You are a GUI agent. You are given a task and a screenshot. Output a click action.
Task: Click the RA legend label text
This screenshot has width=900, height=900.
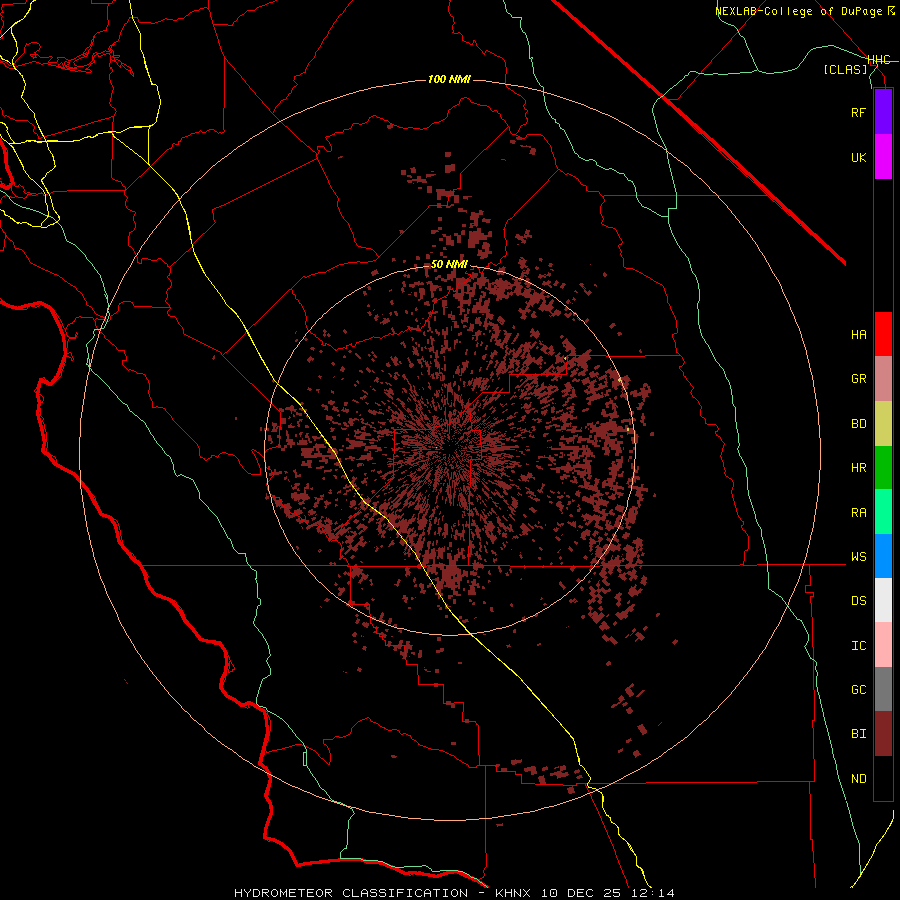[x=858, y=513]
